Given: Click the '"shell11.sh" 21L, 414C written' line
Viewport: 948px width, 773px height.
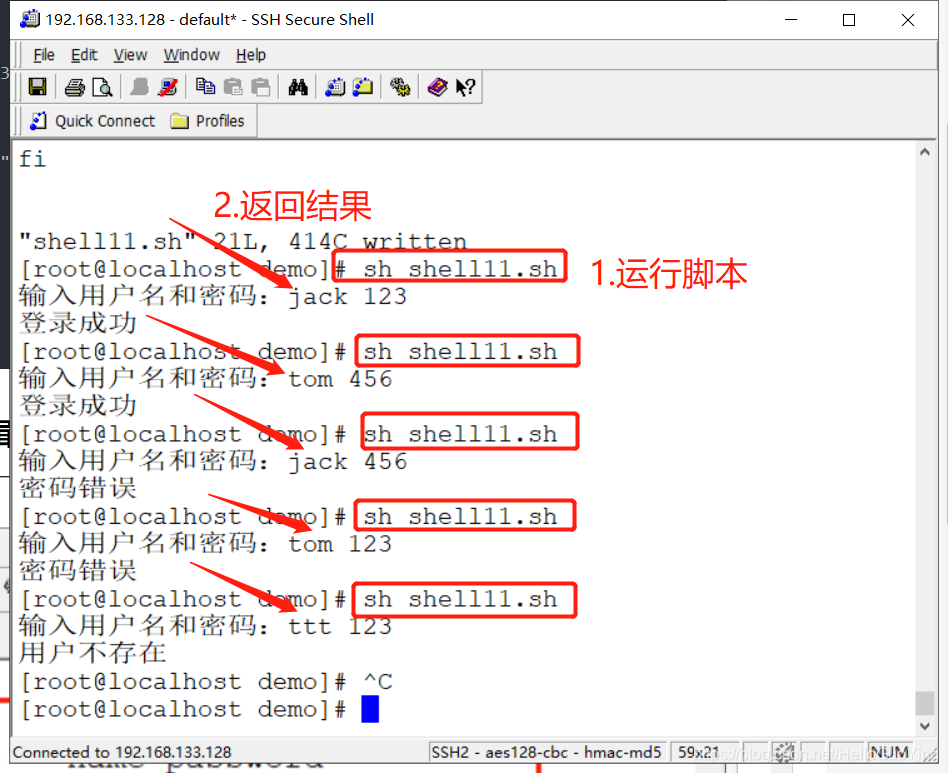Looking at the screenshot, I should (243, 242).
